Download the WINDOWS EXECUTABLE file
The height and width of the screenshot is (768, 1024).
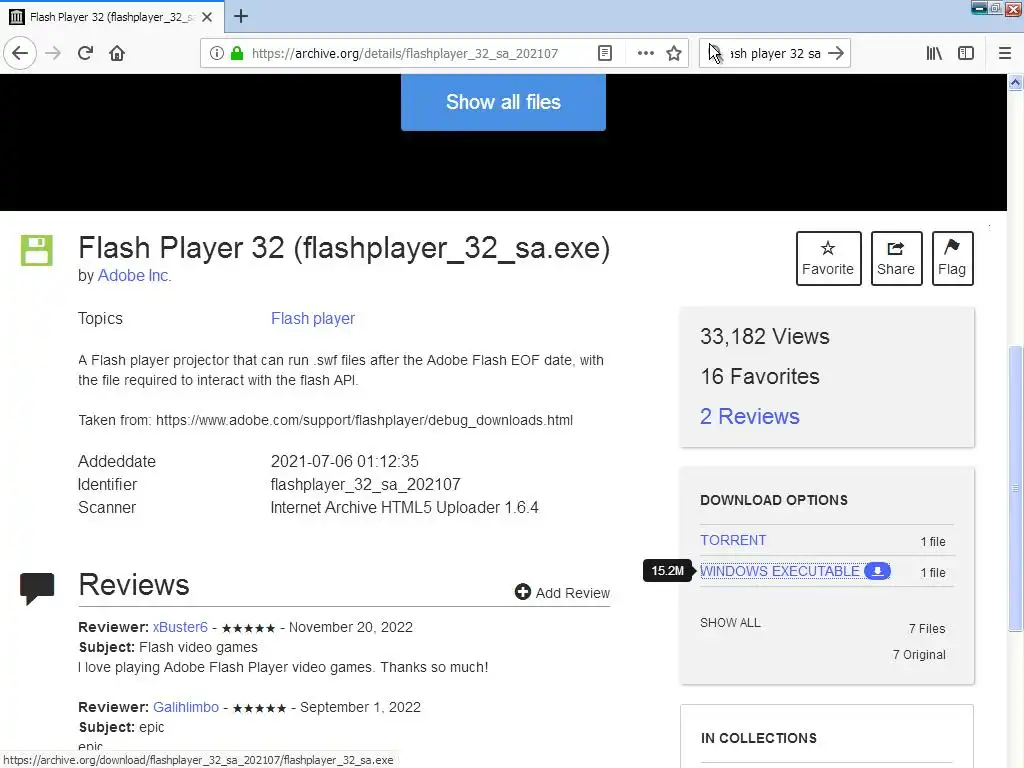click(780, 571)
